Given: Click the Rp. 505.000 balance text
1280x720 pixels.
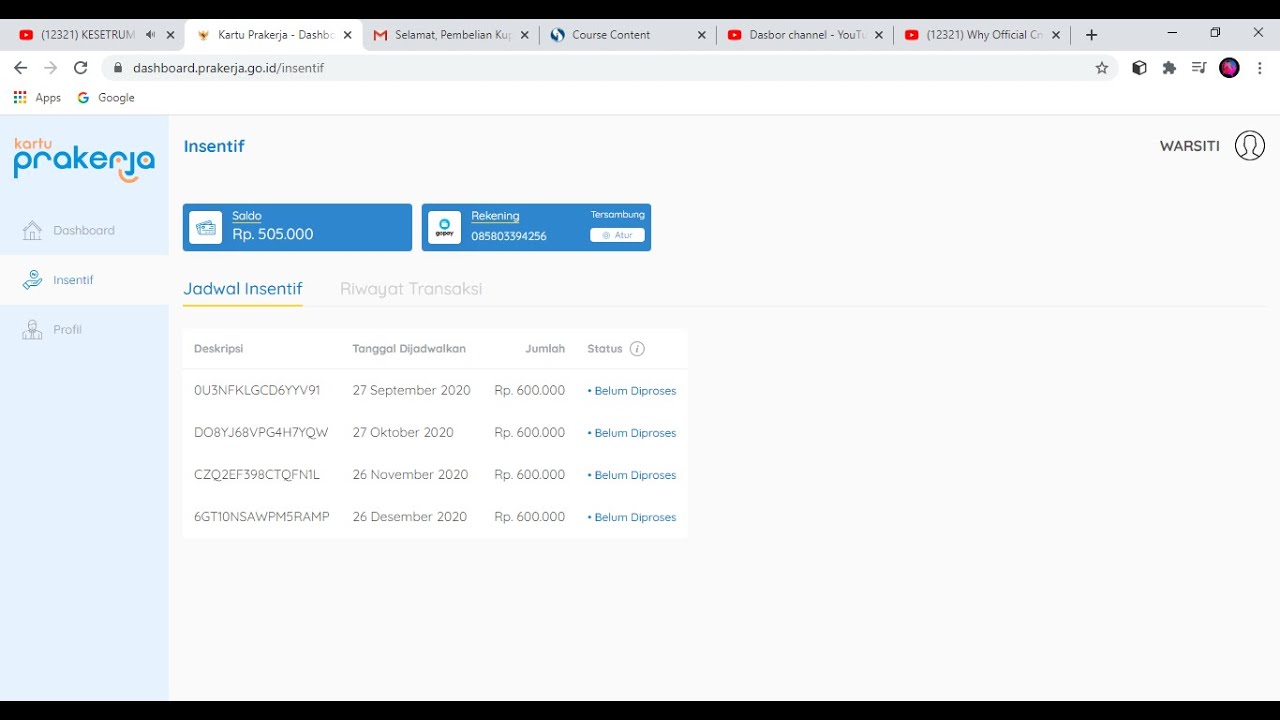Looking at the screenshot, I should pyautogui.click(x=273, y=234).
